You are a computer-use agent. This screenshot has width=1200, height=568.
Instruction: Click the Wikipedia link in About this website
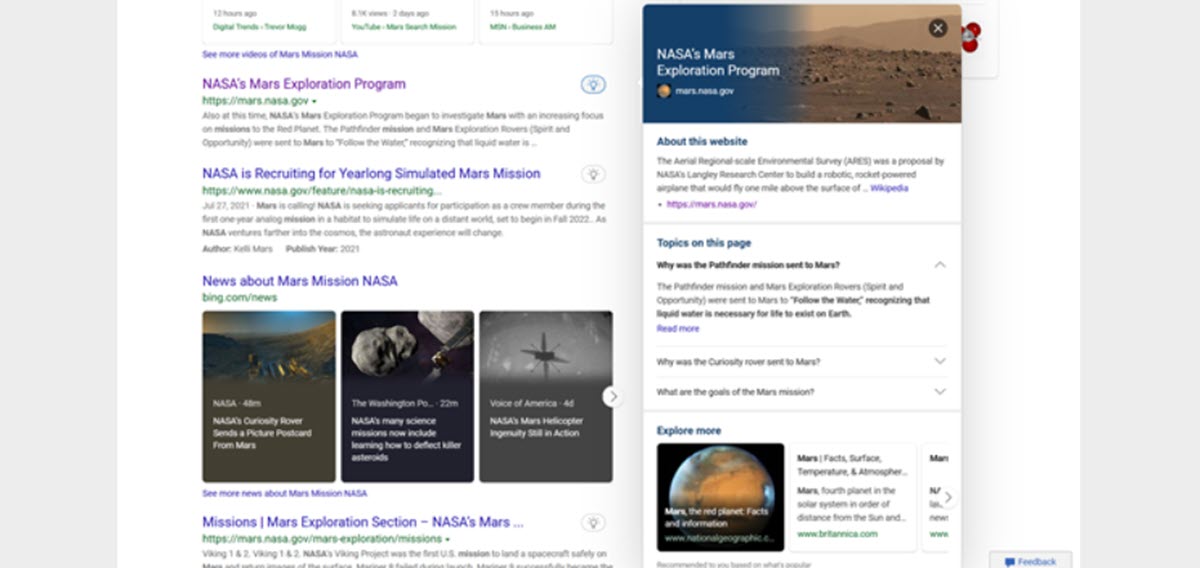[x=889, y=188]
